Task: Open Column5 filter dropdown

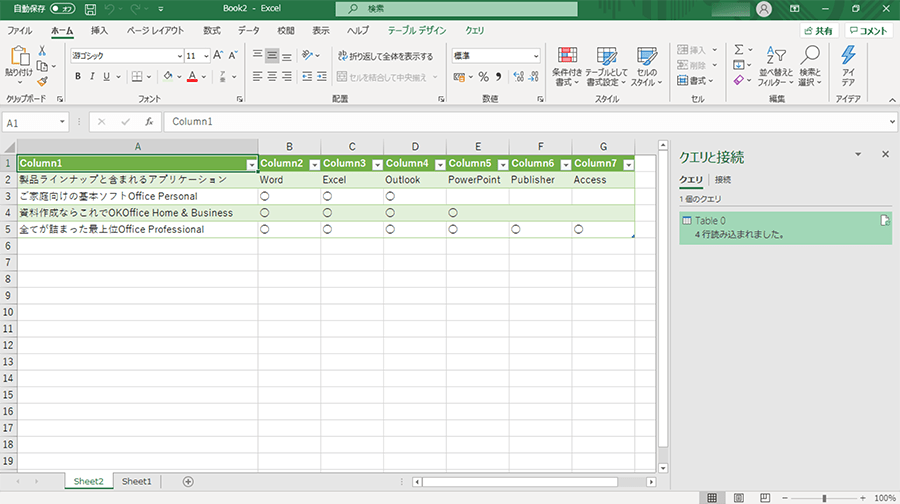Action: [x=503, y=165]
